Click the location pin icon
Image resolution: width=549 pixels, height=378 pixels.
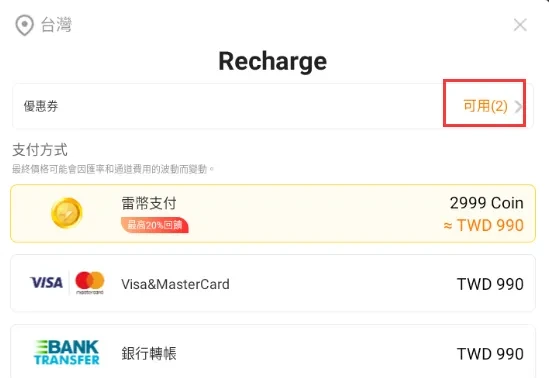25,25
